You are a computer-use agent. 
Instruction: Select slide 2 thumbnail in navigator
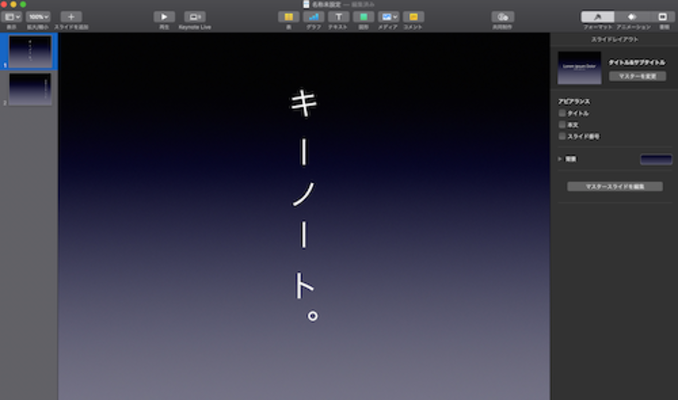coord(30,90)
